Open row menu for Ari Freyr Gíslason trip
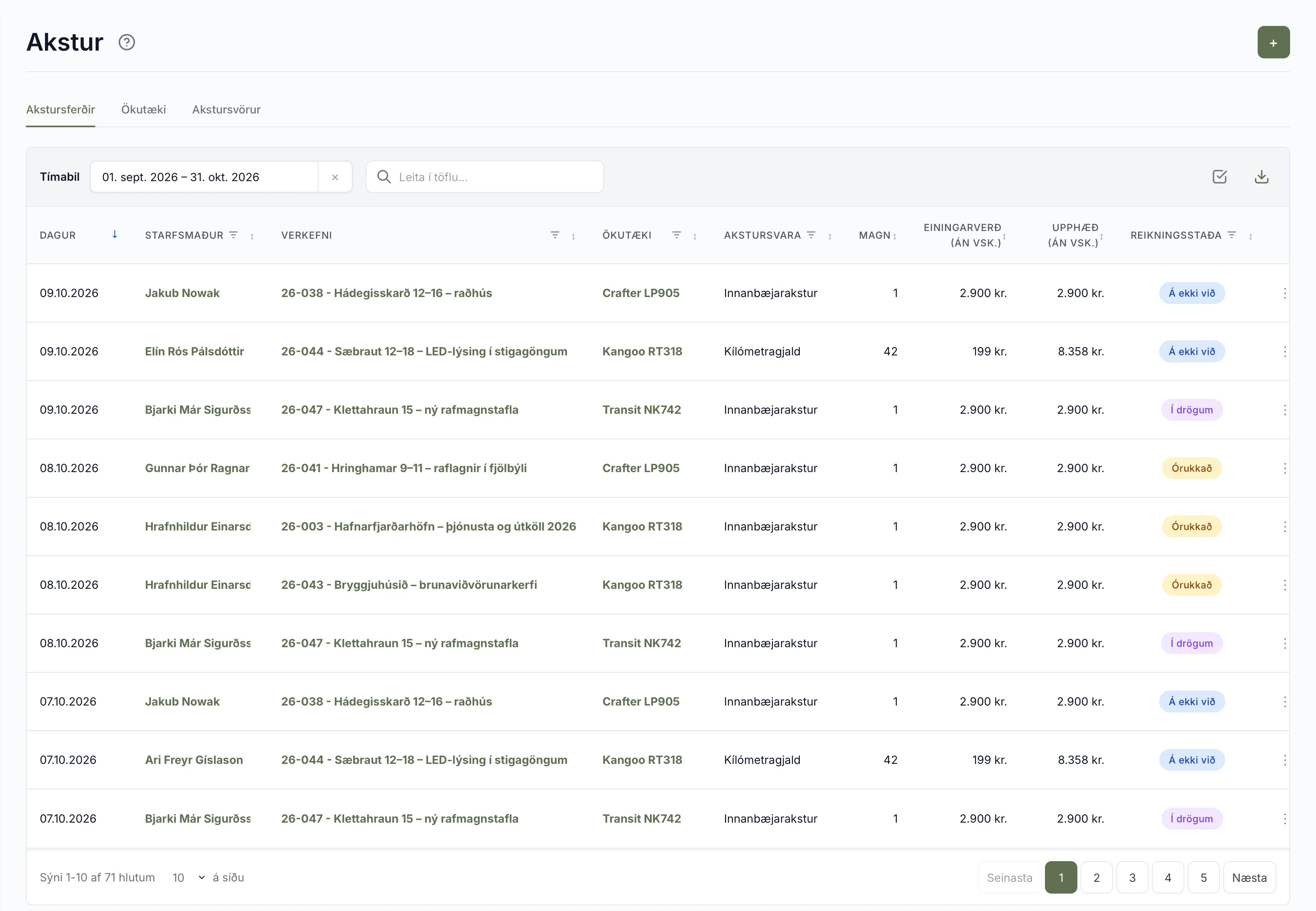Viewport: 1316px width, 911px height. 1284,760
